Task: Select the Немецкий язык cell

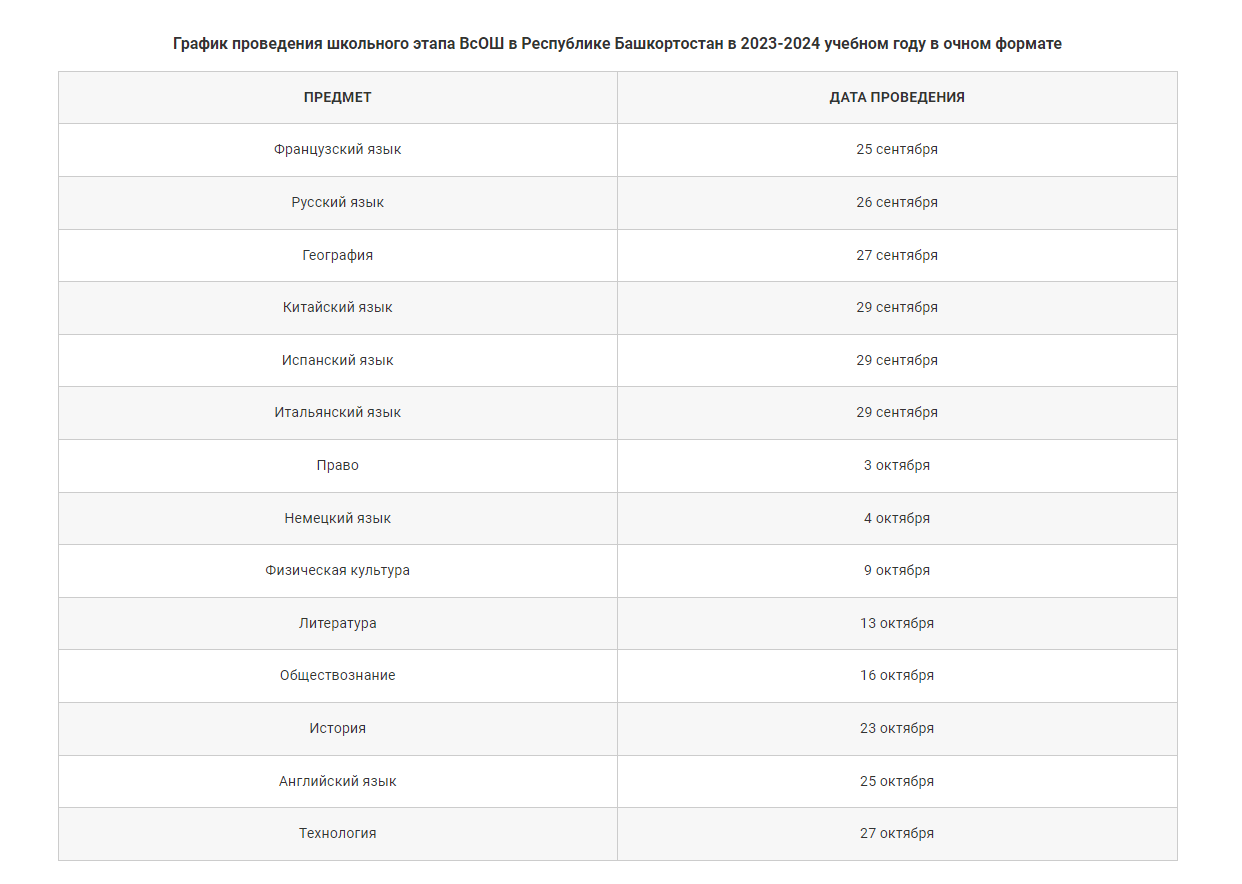Action: pyautogui.click(x=338, y=519)
